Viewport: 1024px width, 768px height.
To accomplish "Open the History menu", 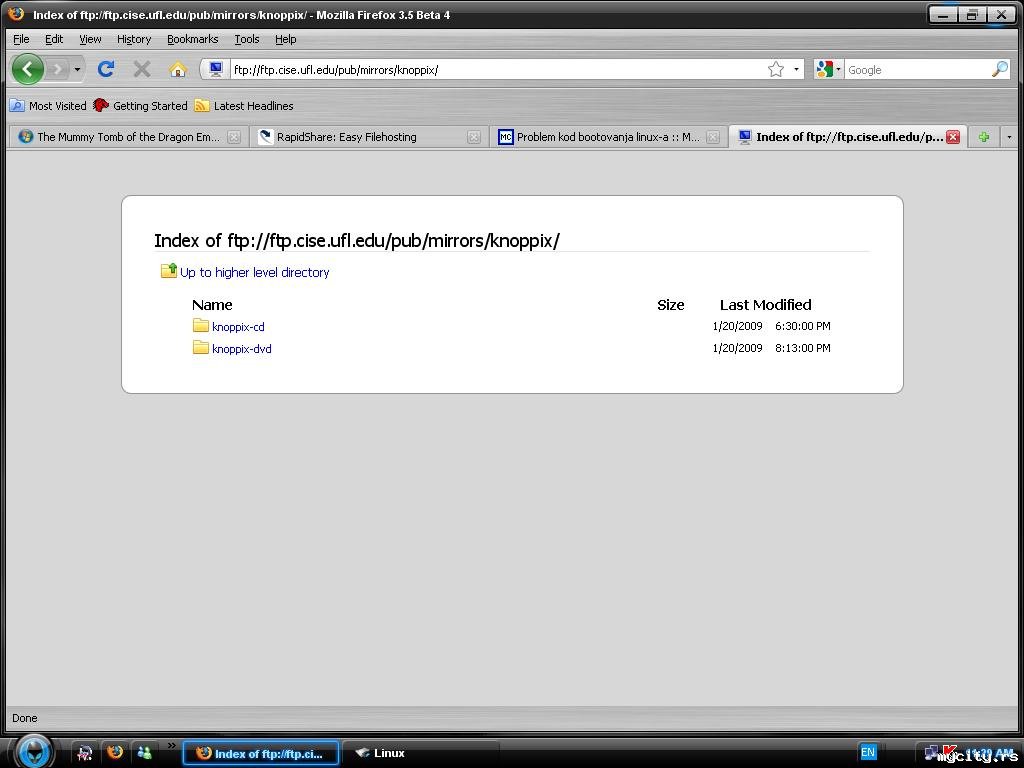I will [134, 39].
